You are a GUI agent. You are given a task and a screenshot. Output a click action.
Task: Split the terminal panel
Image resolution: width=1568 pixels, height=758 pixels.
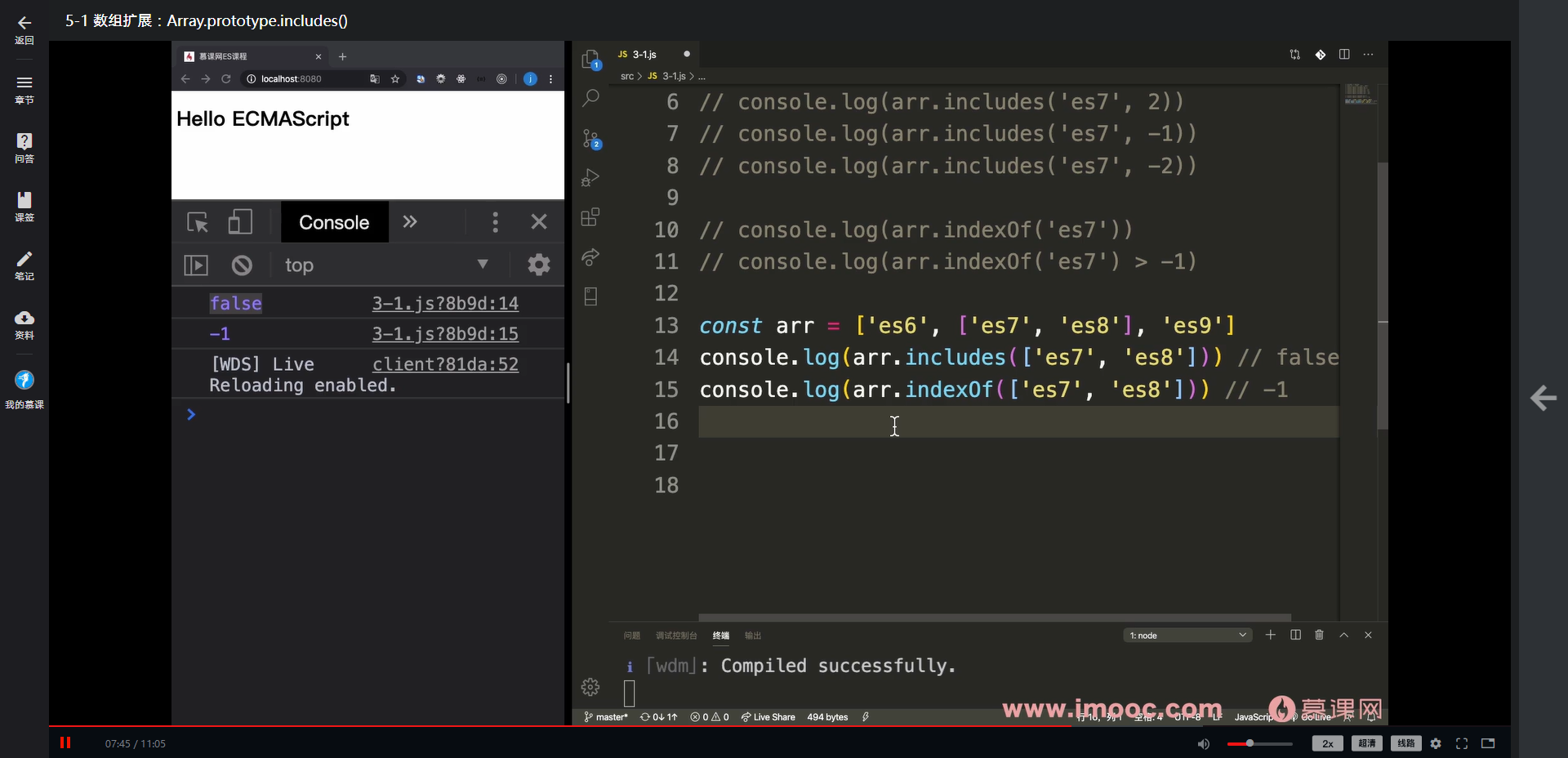tap(1295, 635)
